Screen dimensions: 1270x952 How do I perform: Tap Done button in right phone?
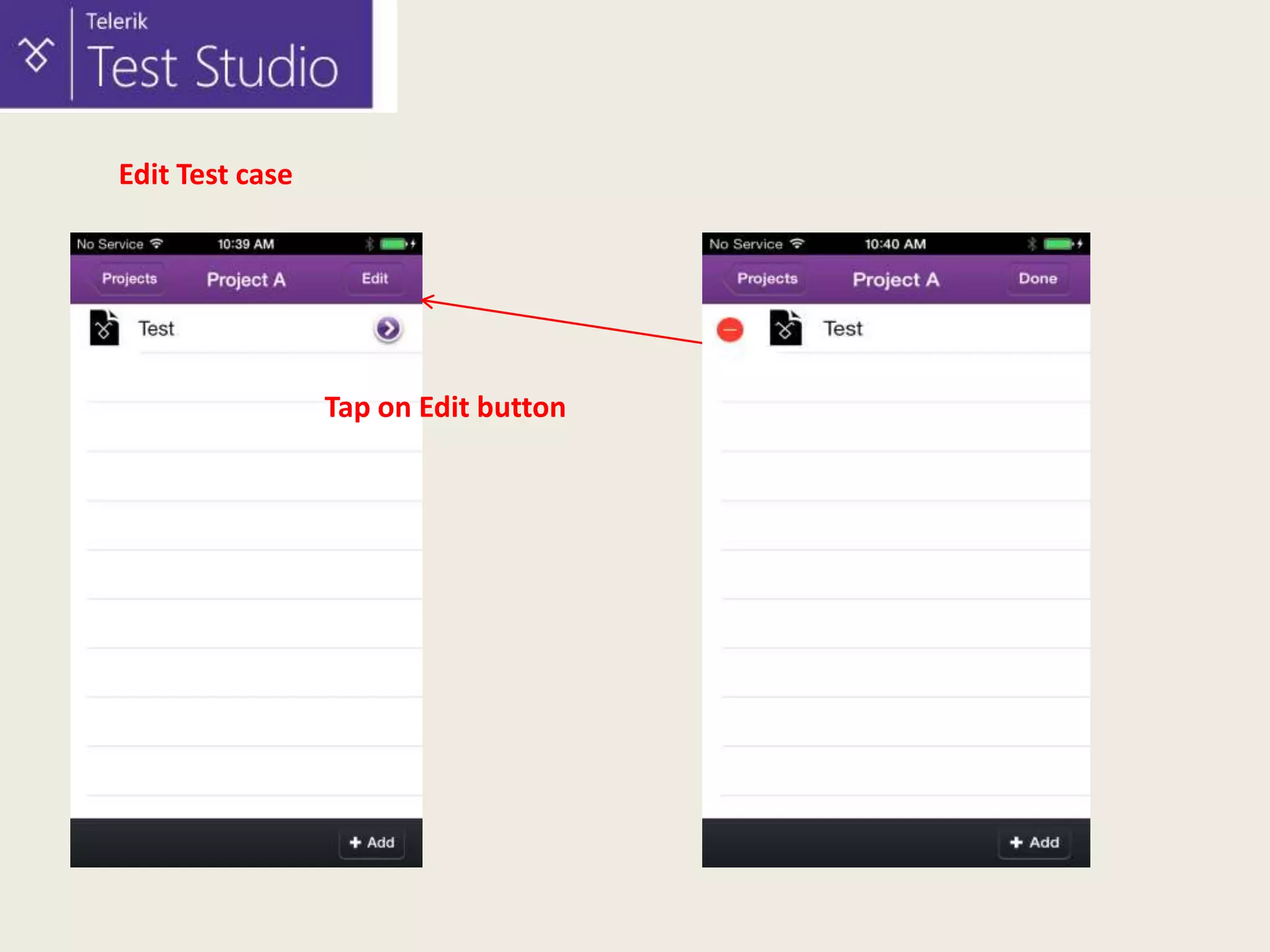1037,279
